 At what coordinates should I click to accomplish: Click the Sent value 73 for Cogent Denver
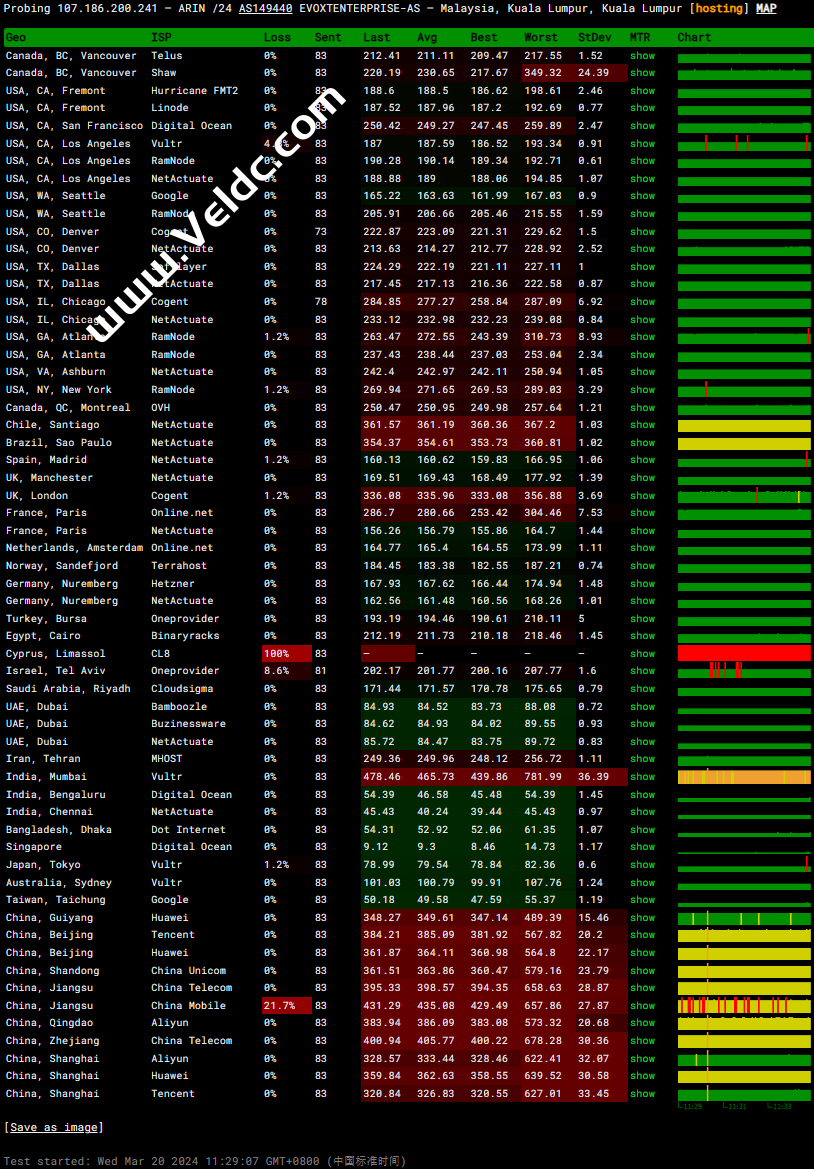321,231
